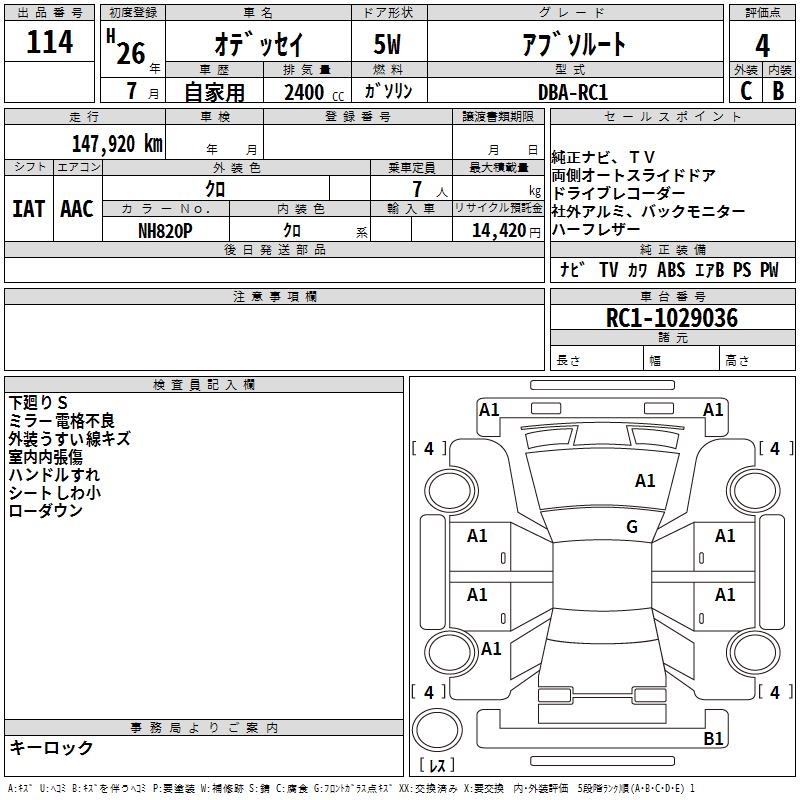The height and width of the screenshot is (800, 800).
Task: Select color number NH820P
Action: tap(165, 231)
